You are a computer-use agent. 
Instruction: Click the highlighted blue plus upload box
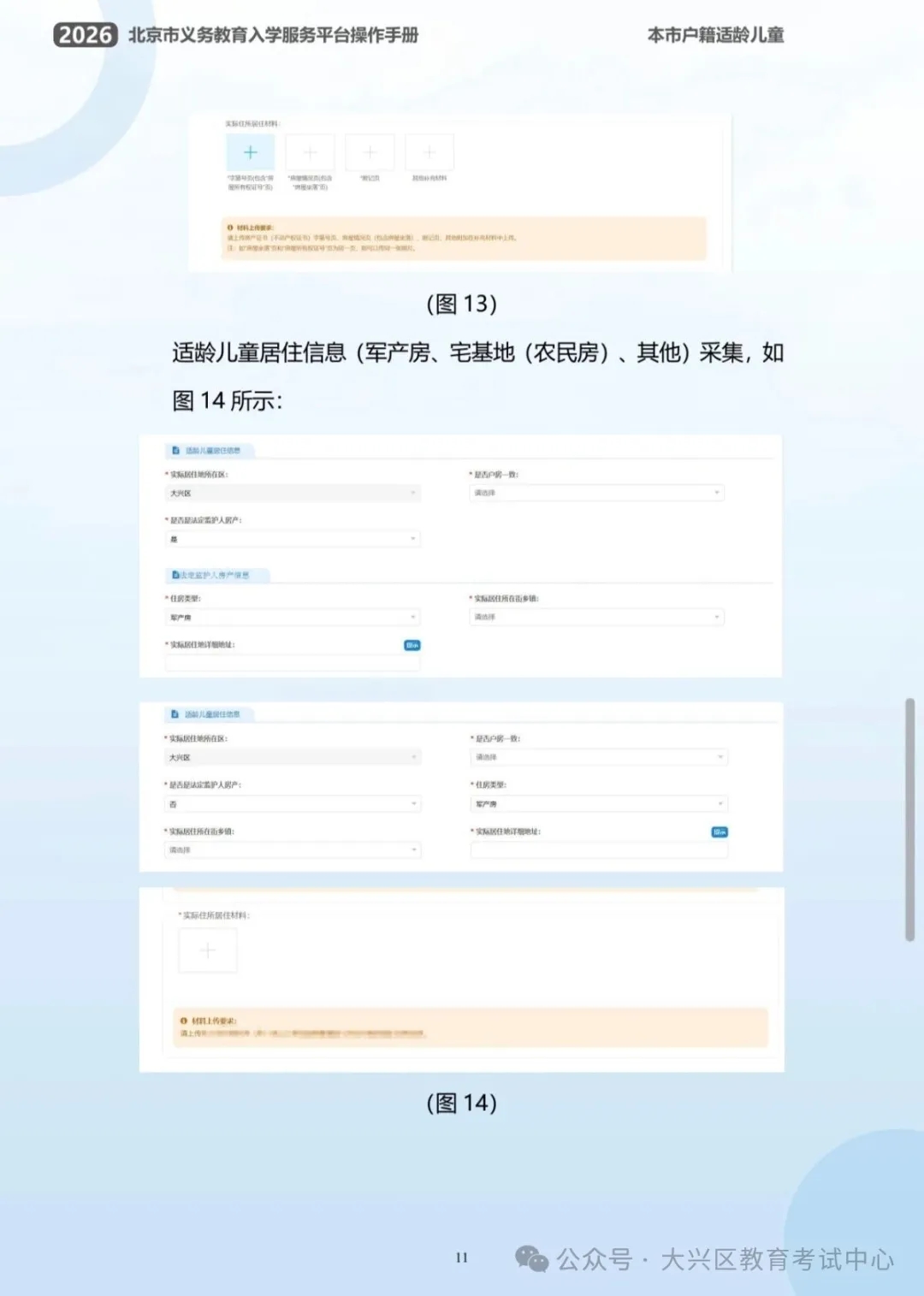[250, 152]
